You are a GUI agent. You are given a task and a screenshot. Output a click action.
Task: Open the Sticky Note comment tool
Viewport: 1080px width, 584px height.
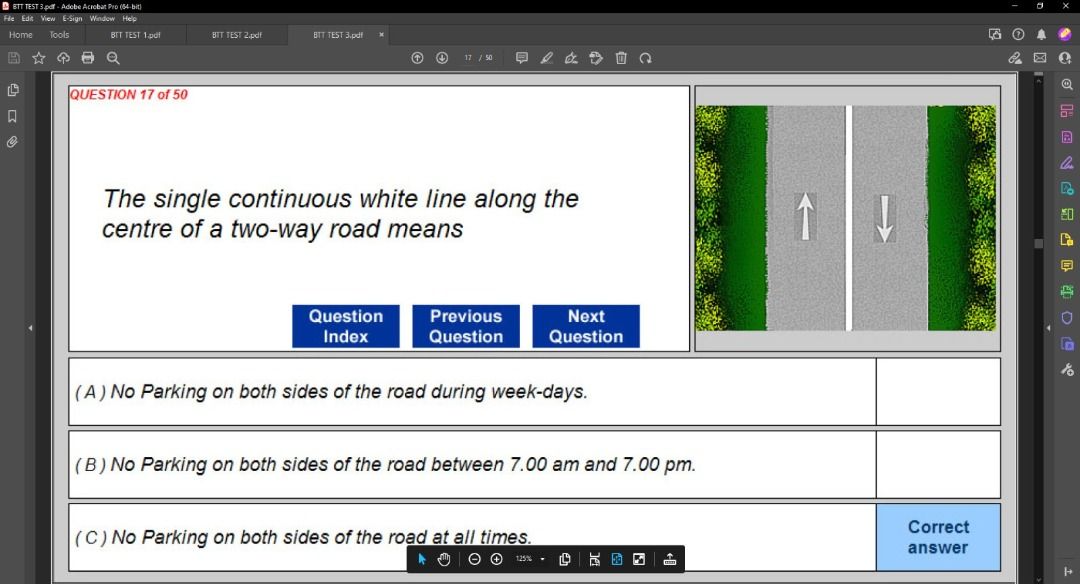coord(522,58)
